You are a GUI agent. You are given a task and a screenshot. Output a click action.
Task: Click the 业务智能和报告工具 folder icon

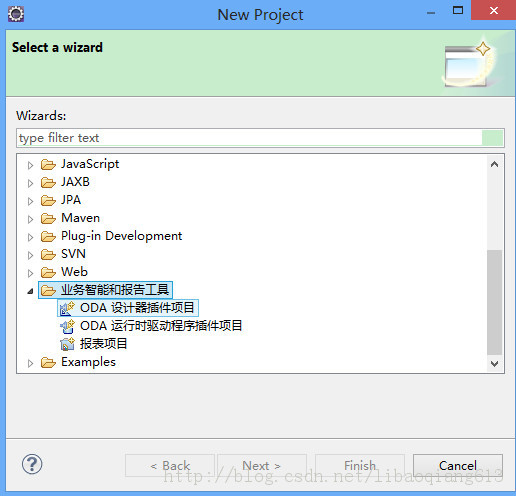point(48,291)
